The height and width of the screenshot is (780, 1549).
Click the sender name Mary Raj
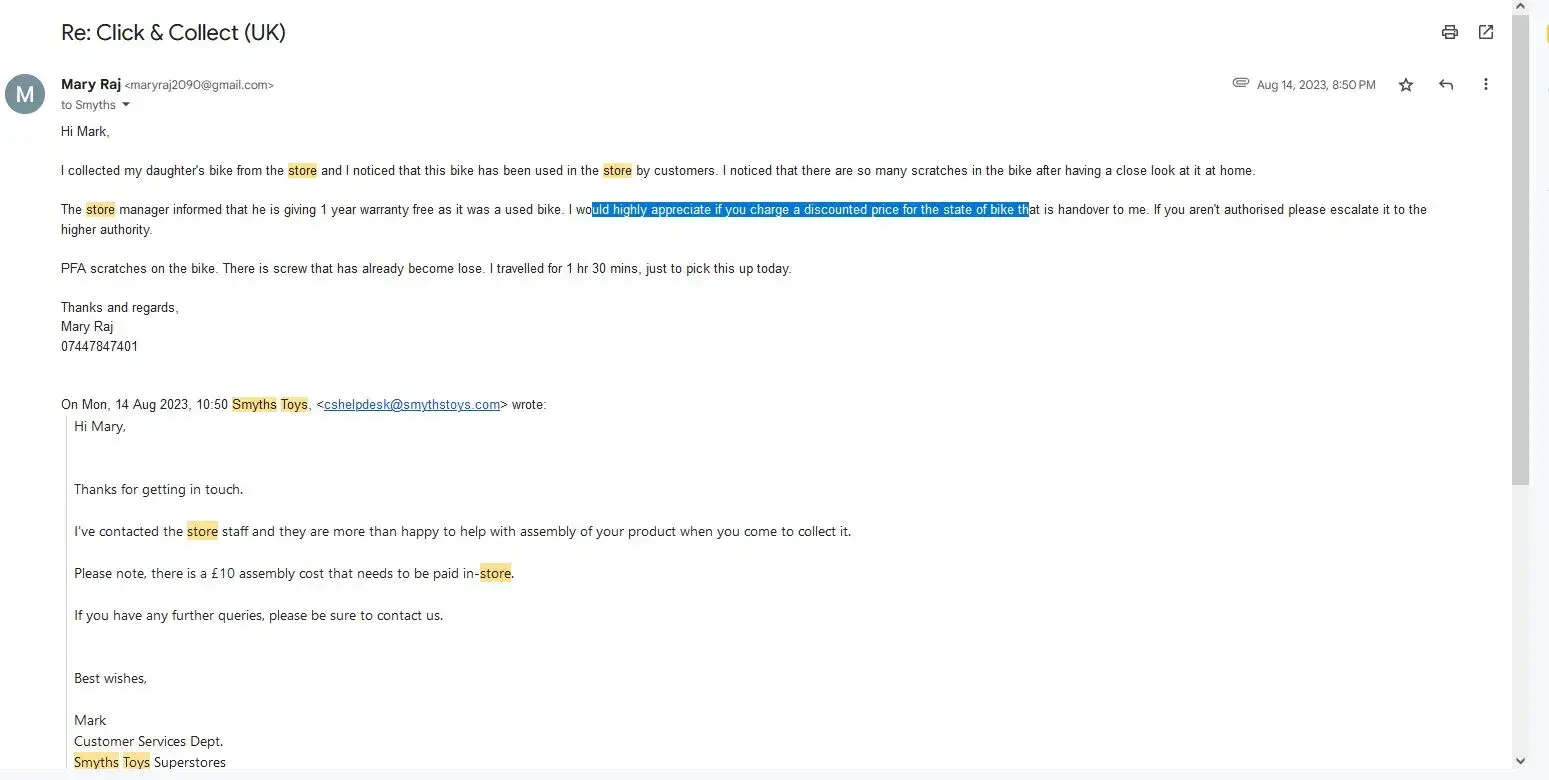tap(91, 84)
